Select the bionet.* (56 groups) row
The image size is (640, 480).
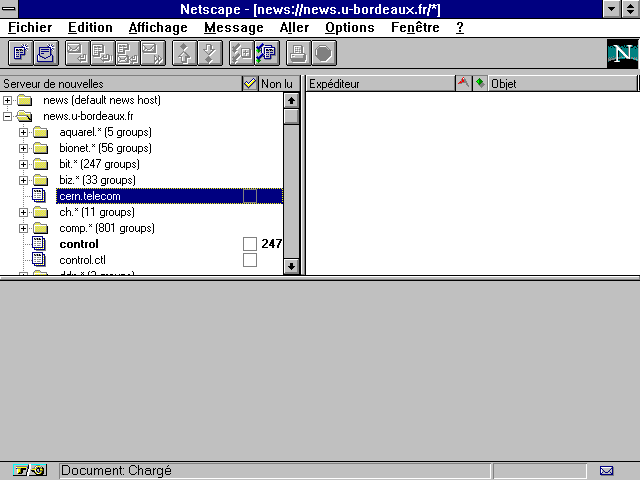click(x=105, y=148)
